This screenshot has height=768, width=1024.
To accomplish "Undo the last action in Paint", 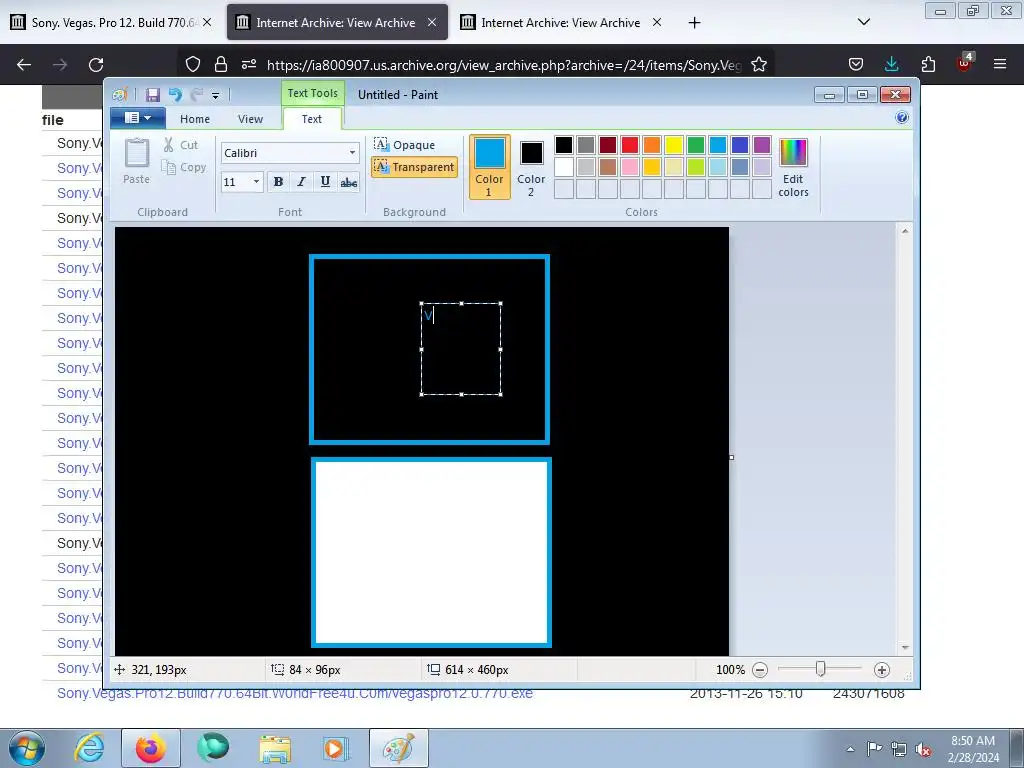I will [175, 95].
